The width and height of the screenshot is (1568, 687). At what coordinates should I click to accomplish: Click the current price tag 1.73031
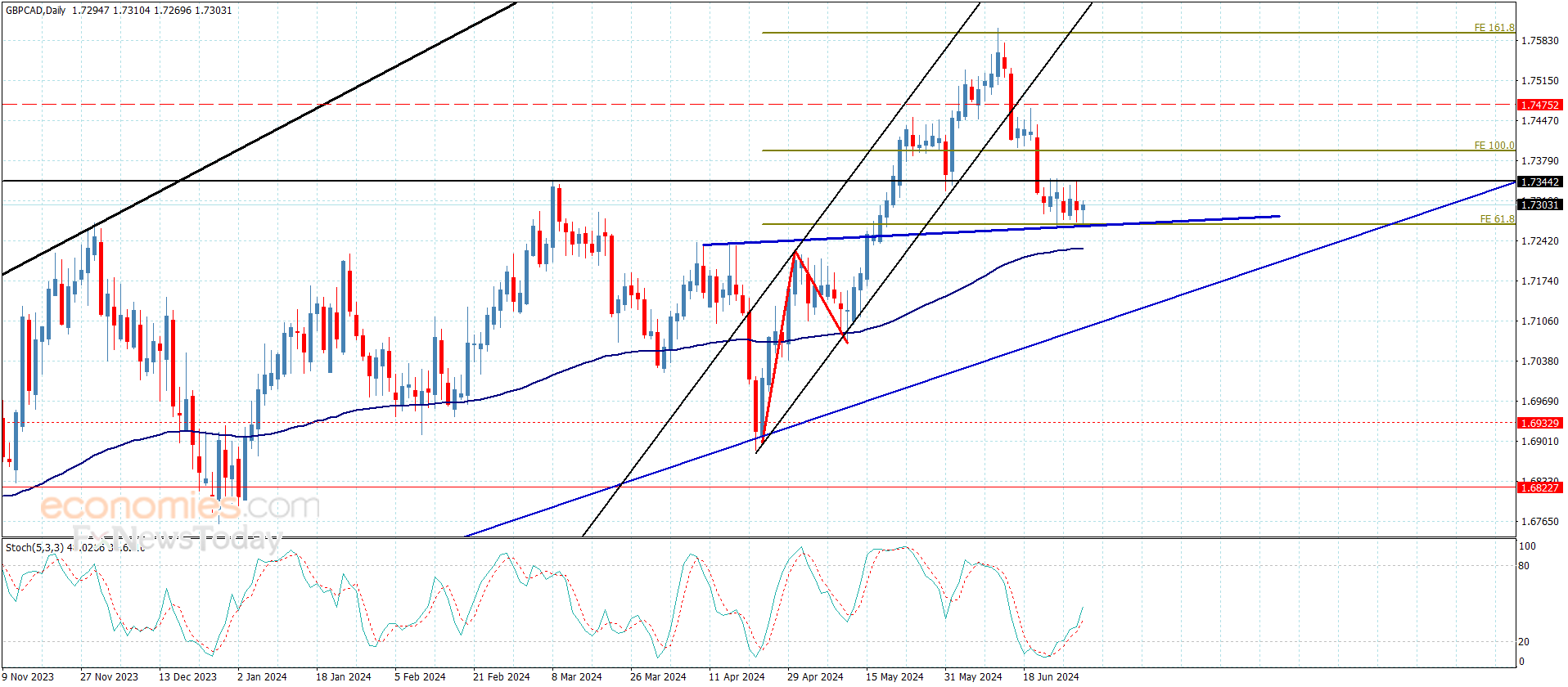pos(1539,205)
